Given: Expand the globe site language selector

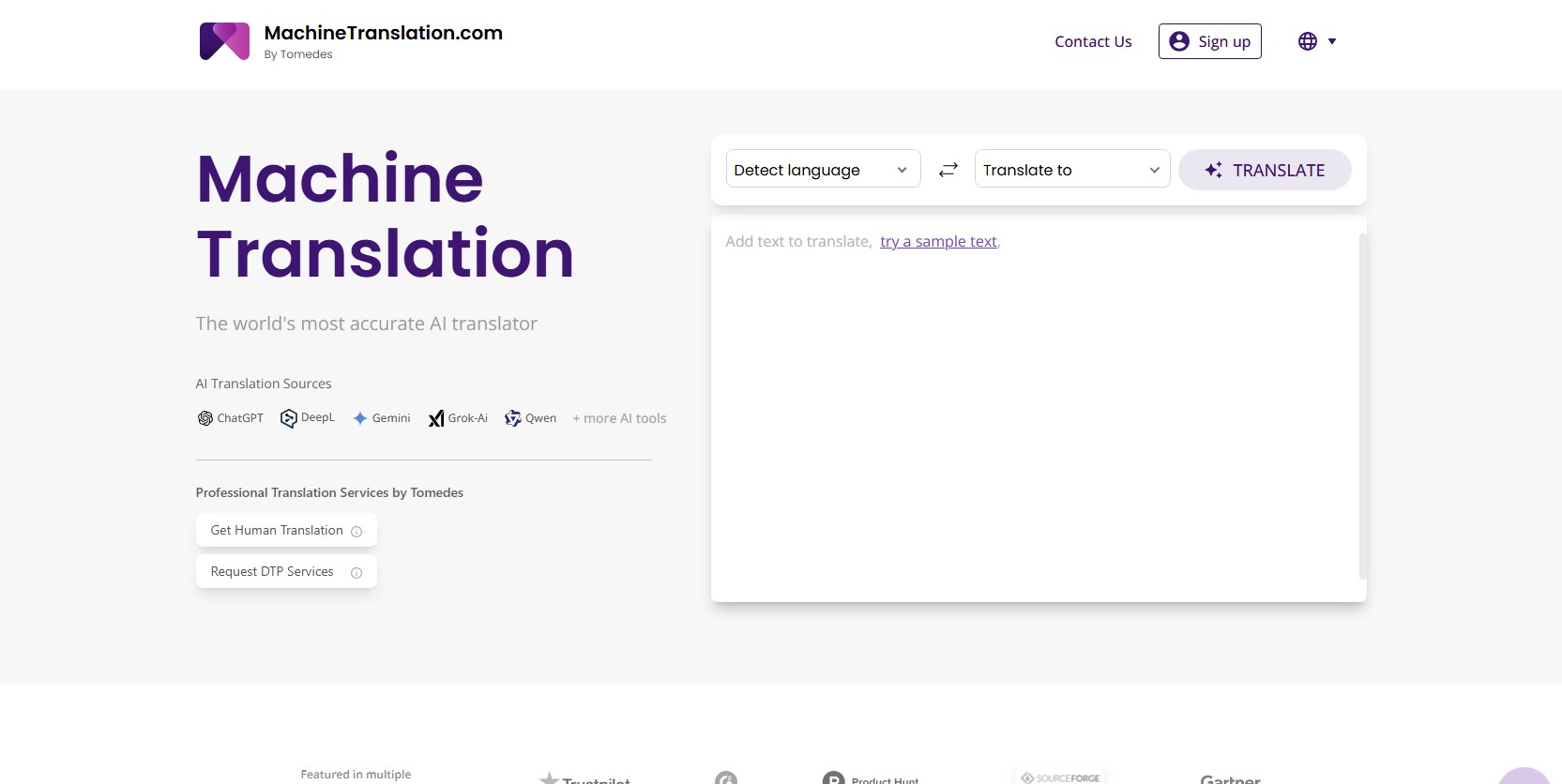Looking at the screenshot, I should point(1316,41).
